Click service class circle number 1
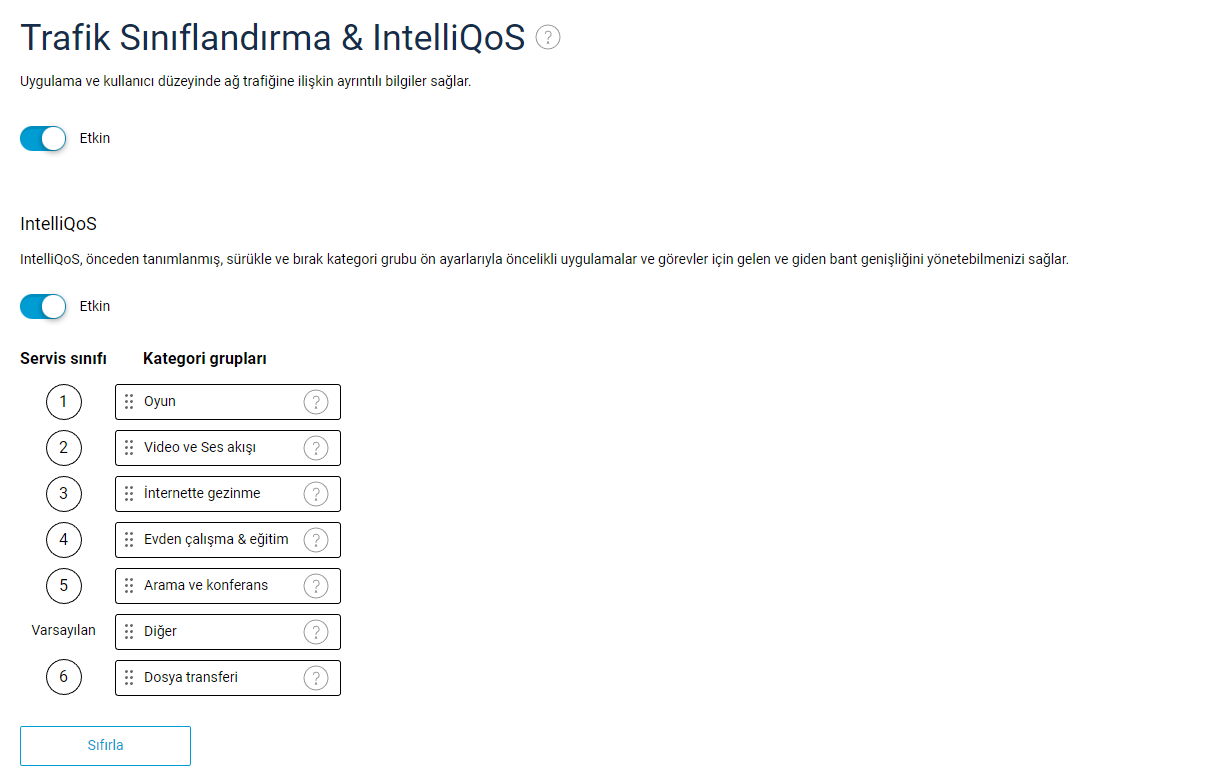Viewport: 1213px width, 778px height. pyautogui.click(x=64, y=402)
